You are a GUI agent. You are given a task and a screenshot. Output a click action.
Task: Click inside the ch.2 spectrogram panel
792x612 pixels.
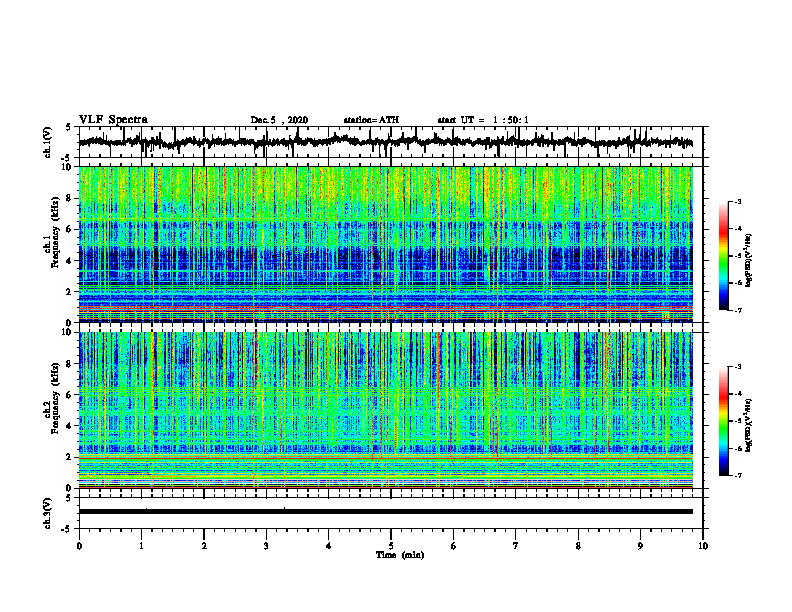[385, 410]
